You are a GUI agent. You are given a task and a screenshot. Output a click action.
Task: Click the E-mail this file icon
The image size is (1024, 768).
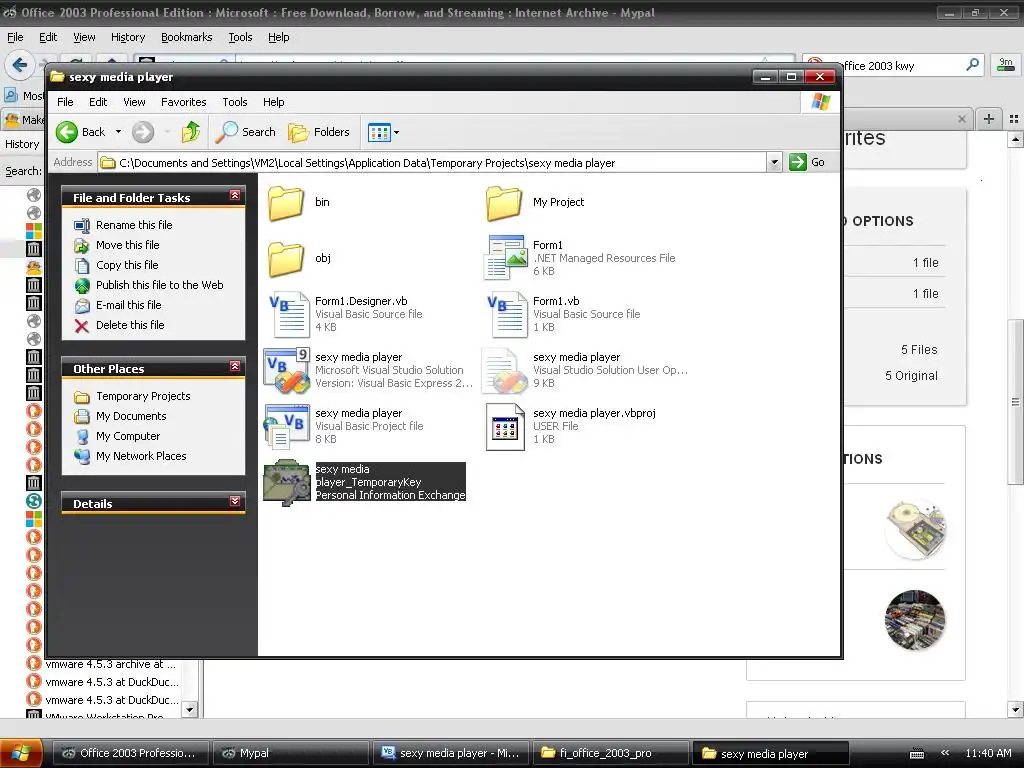[82, 306]
